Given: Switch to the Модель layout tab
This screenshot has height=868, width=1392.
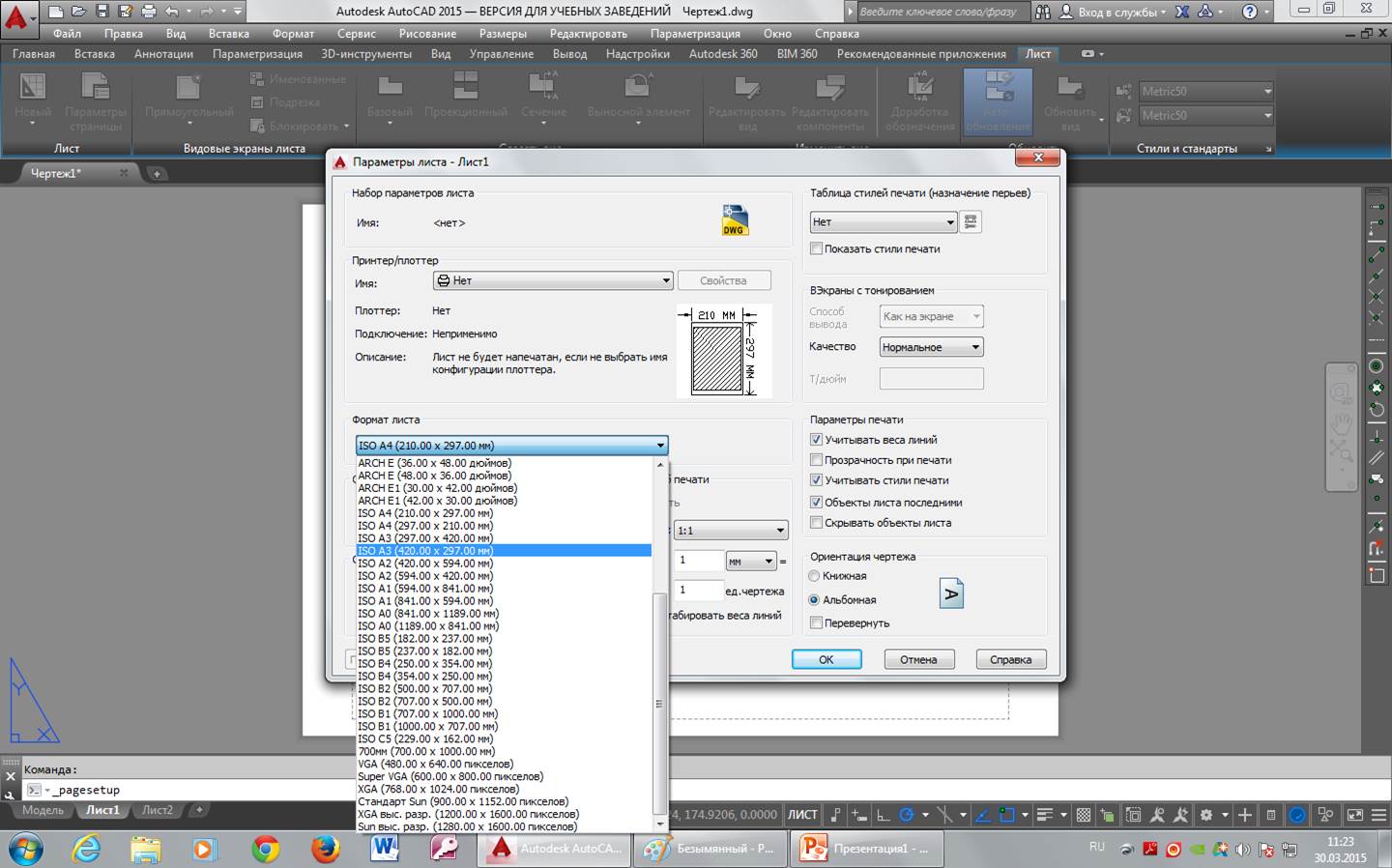Looking at the screenshot, I should [43, 810].
